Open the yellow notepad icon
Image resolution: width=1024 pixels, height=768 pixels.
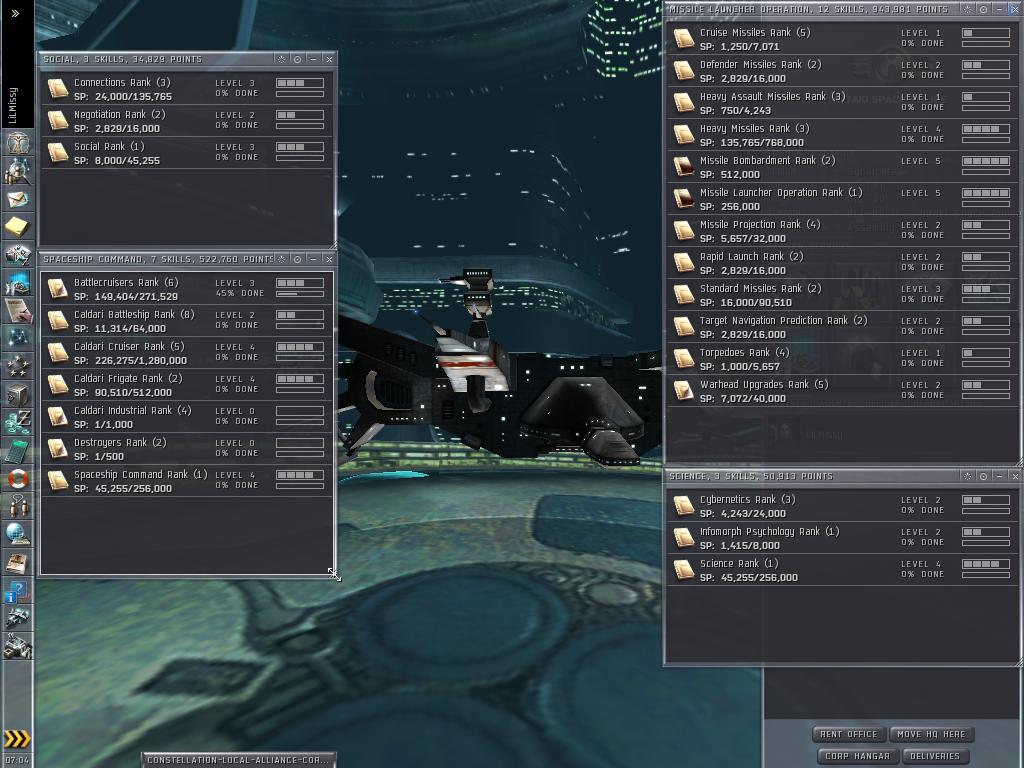(x=17, y=227)
